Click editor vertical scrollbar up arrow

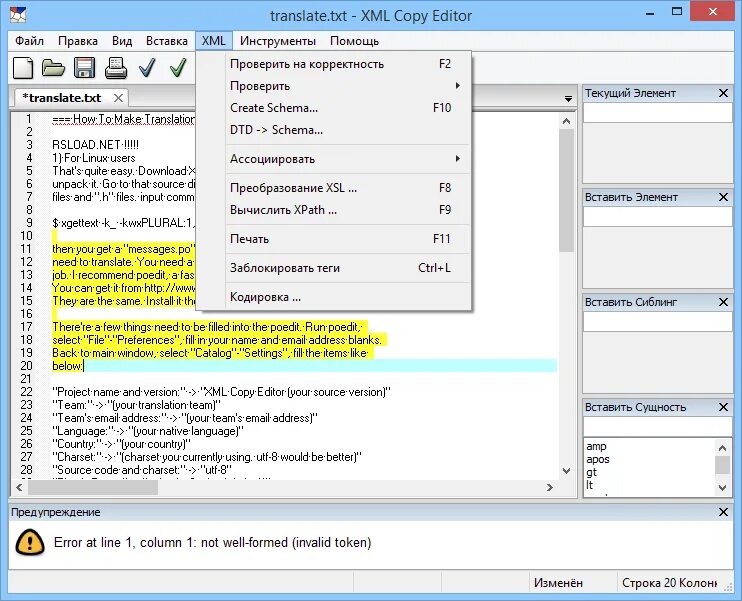coord(566,121)
